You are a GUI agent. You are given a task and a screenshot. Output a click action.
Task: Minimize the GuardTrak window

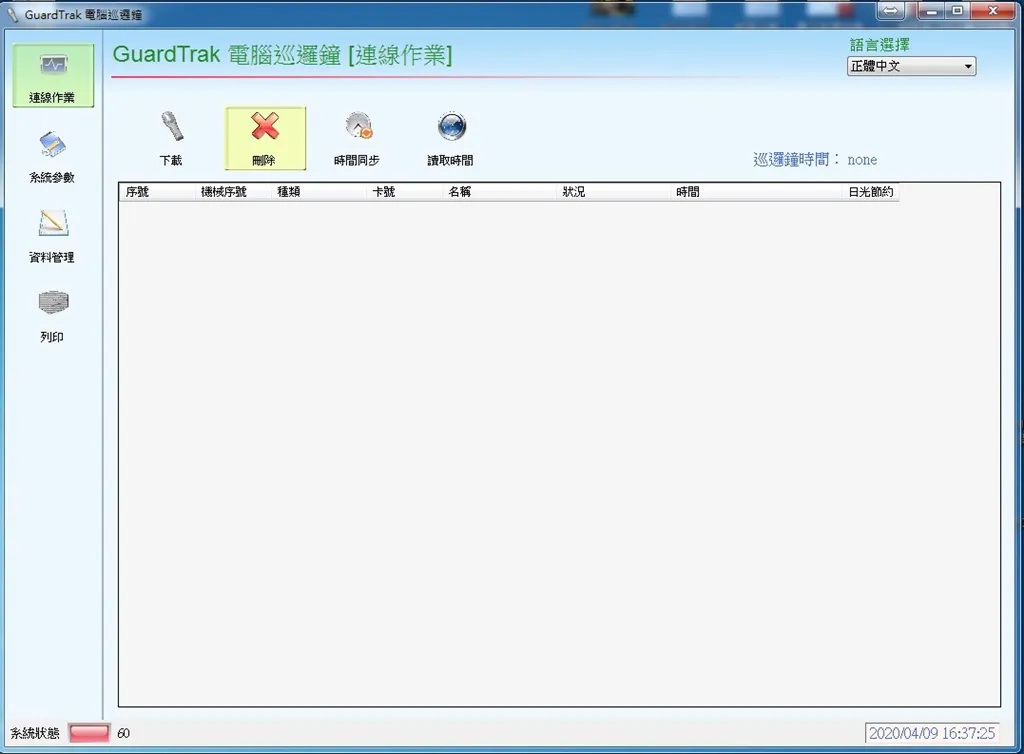click(x=931, y=10)
